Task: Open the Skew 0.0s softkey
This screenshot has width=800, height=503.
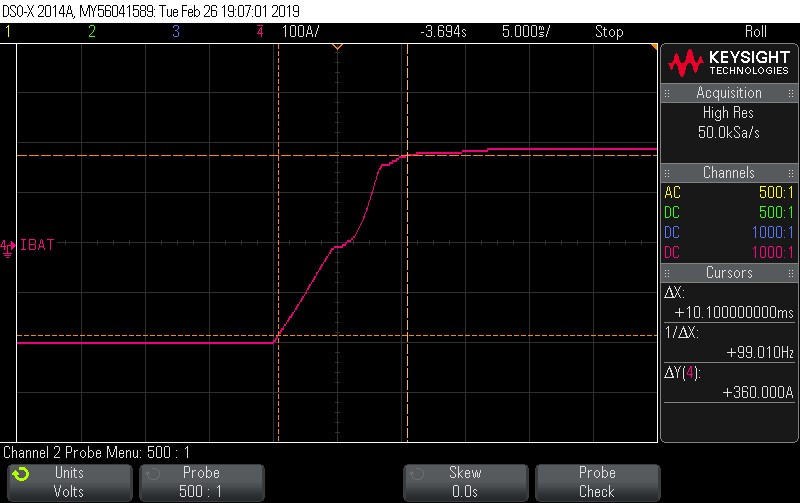Action: [465, 483]
